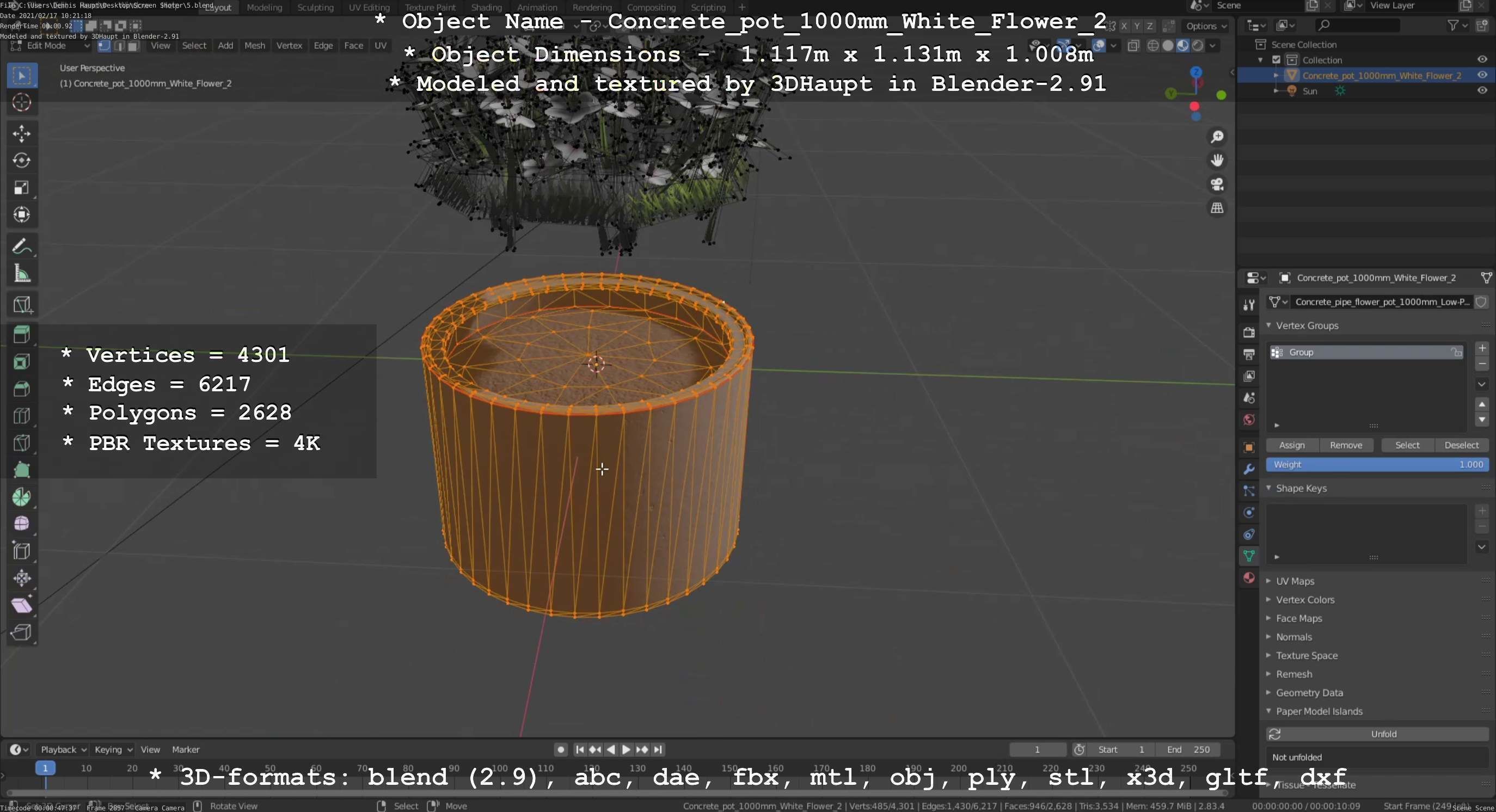Image resolution: width=1496 pixels, height=812 pixels.
Task: Choose the Rip Region tool
Action: 22,632
